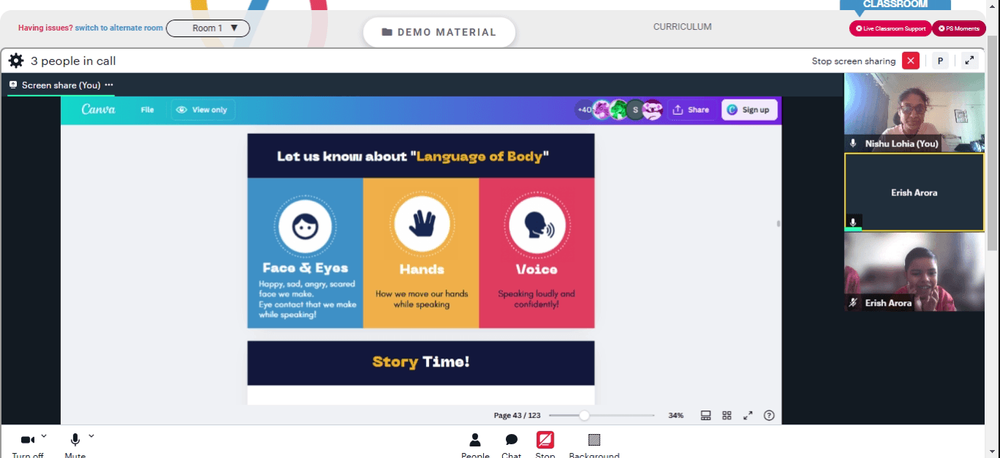Select the Face & Eyes icon on slide

[305, 225]
